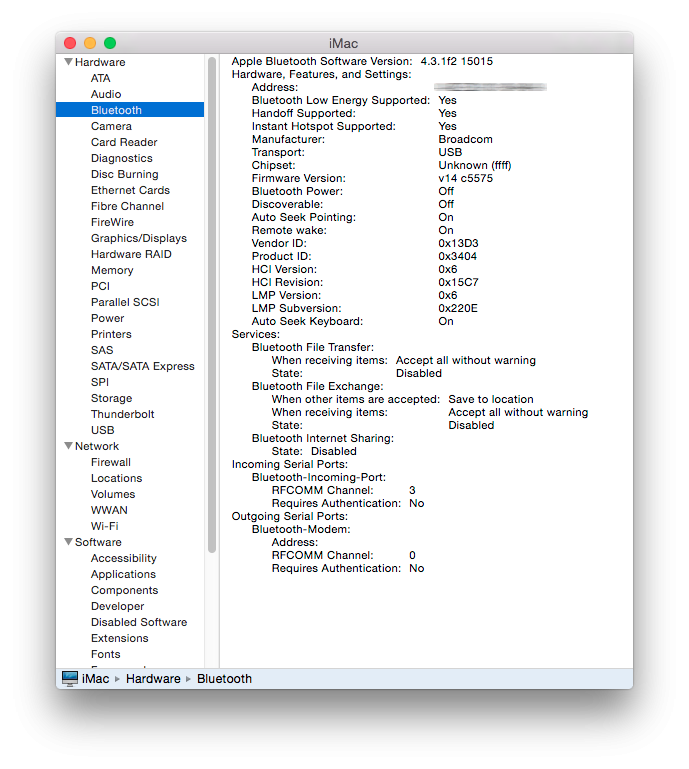Image resolution: width=689 pixels, height=769 pixels.
Task: Click LMP Subversion value 0x220E
Action: tap(458, 308)
